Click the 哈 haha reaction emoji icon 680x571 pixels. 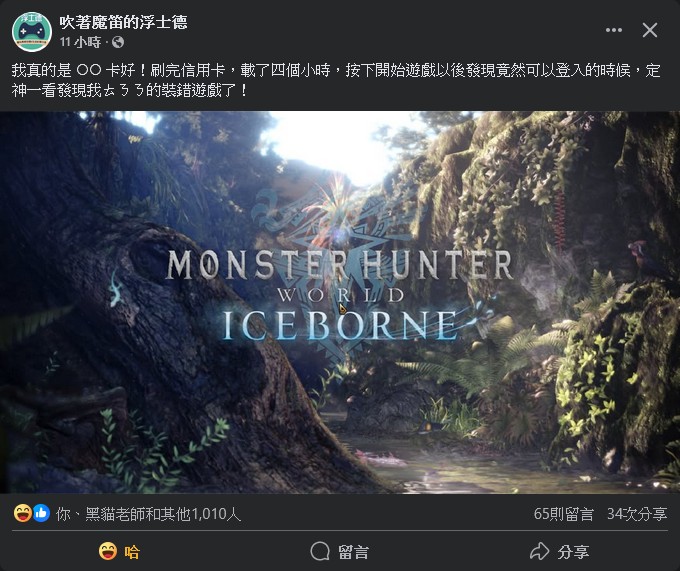pos(108,551)
